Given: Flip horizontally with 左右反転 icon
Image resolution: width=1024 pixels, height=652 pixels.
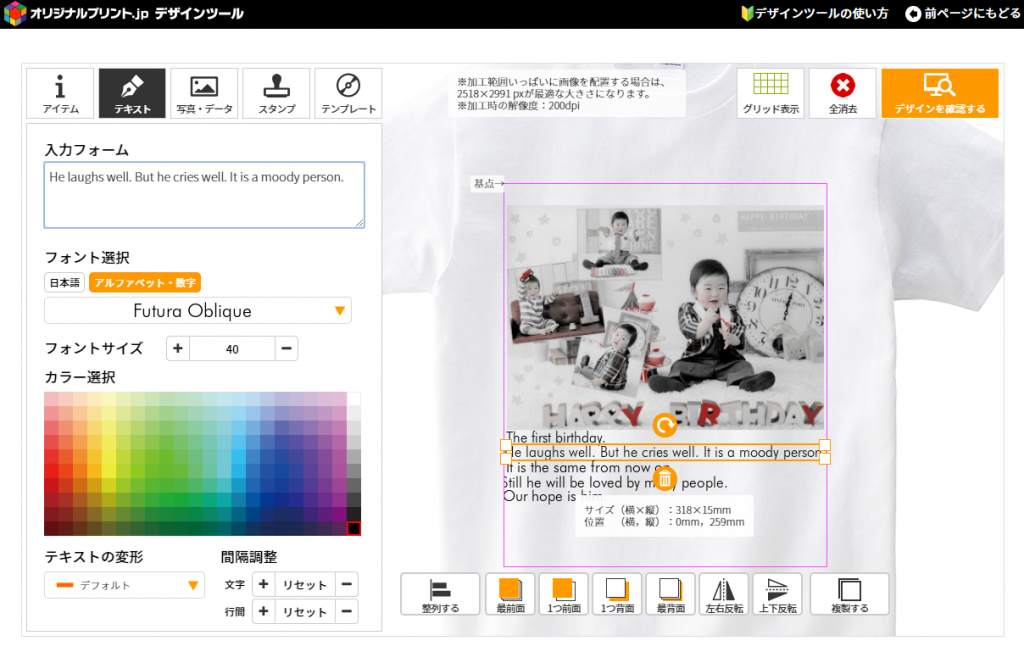Looking at the screenshot, I should click(724, 595).
